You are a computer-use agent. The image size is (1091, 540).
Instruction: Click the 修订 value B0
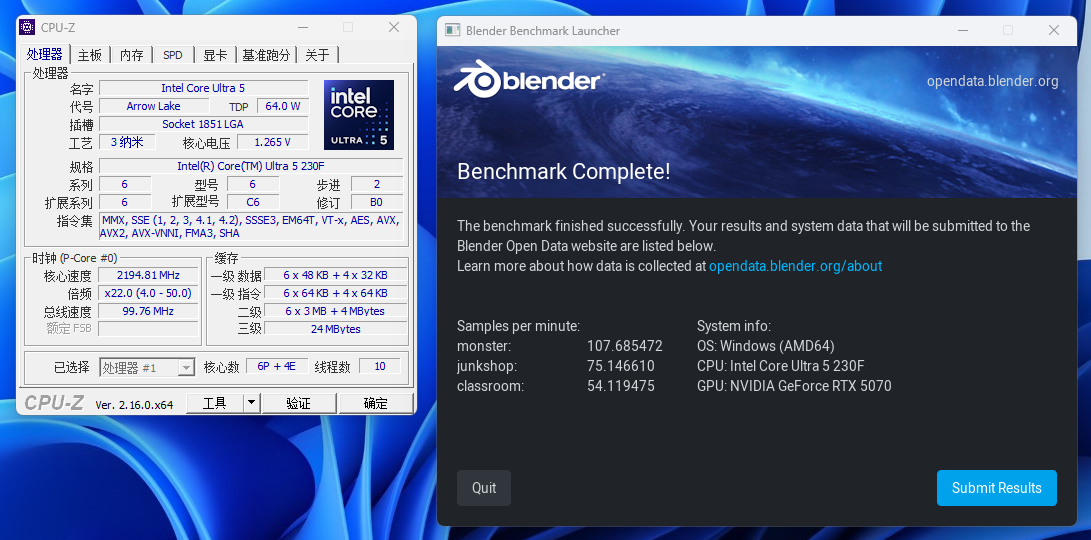(376, 202)
